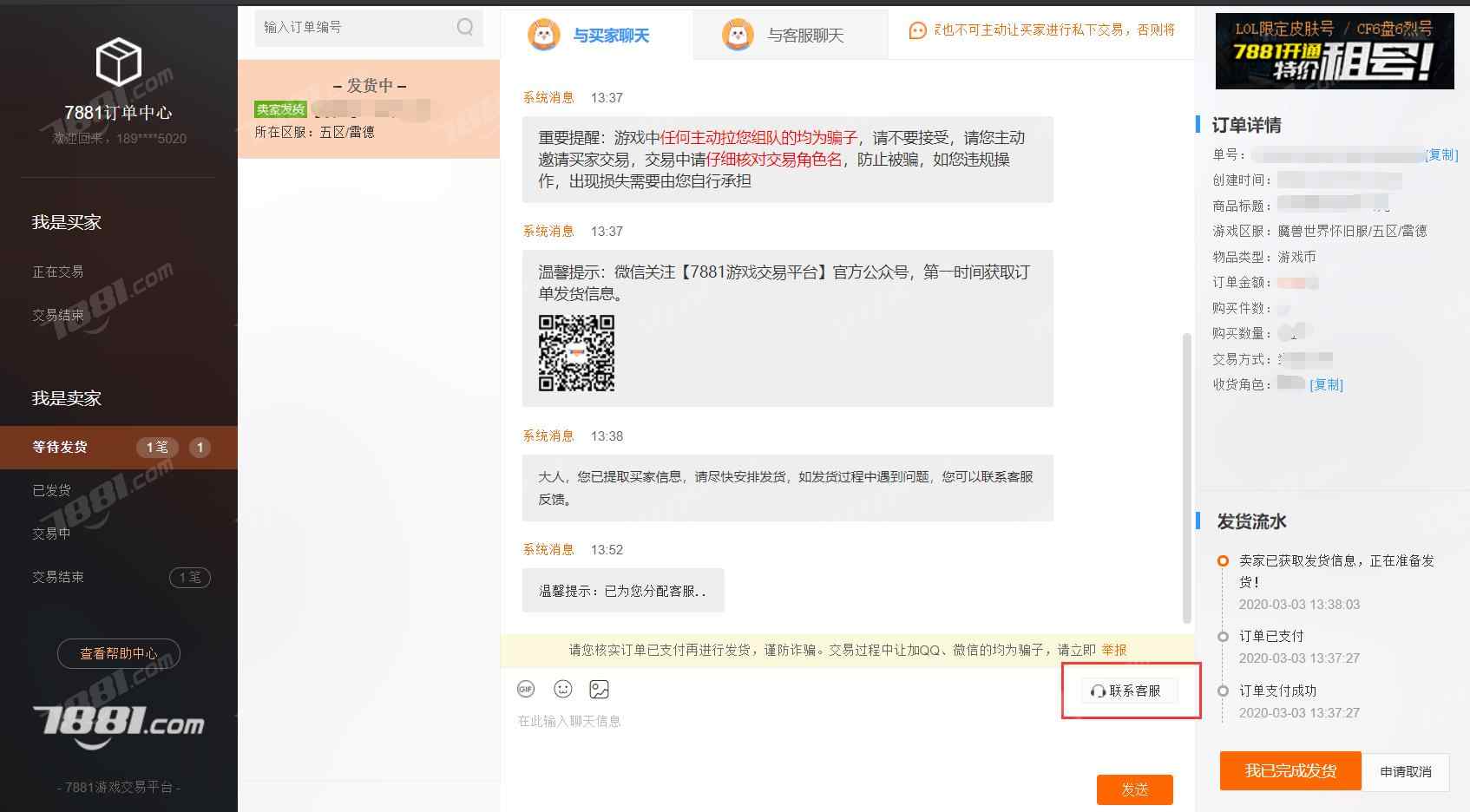This screenshot has height=812, width=1470.
Task: Click the 物品类型：游戏币 detail row
Action: pos(1264,257)
